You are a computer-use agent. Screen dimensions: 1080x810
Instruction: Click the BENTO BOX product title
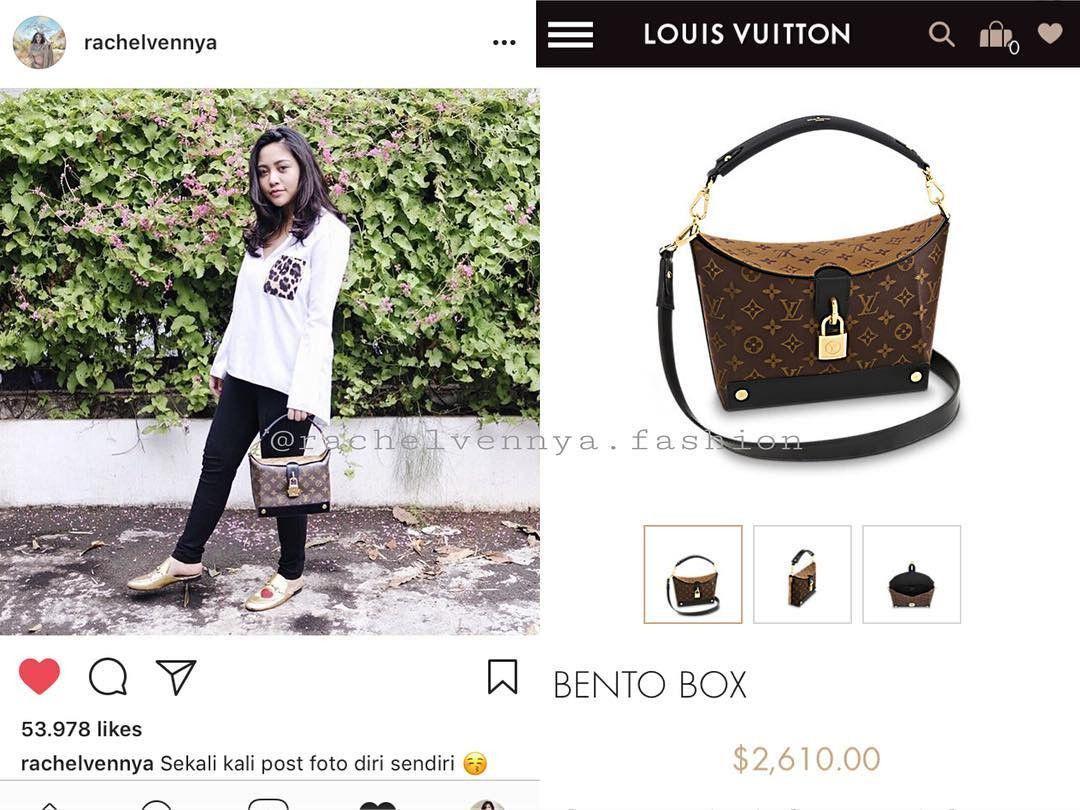[x=650, y=685]
